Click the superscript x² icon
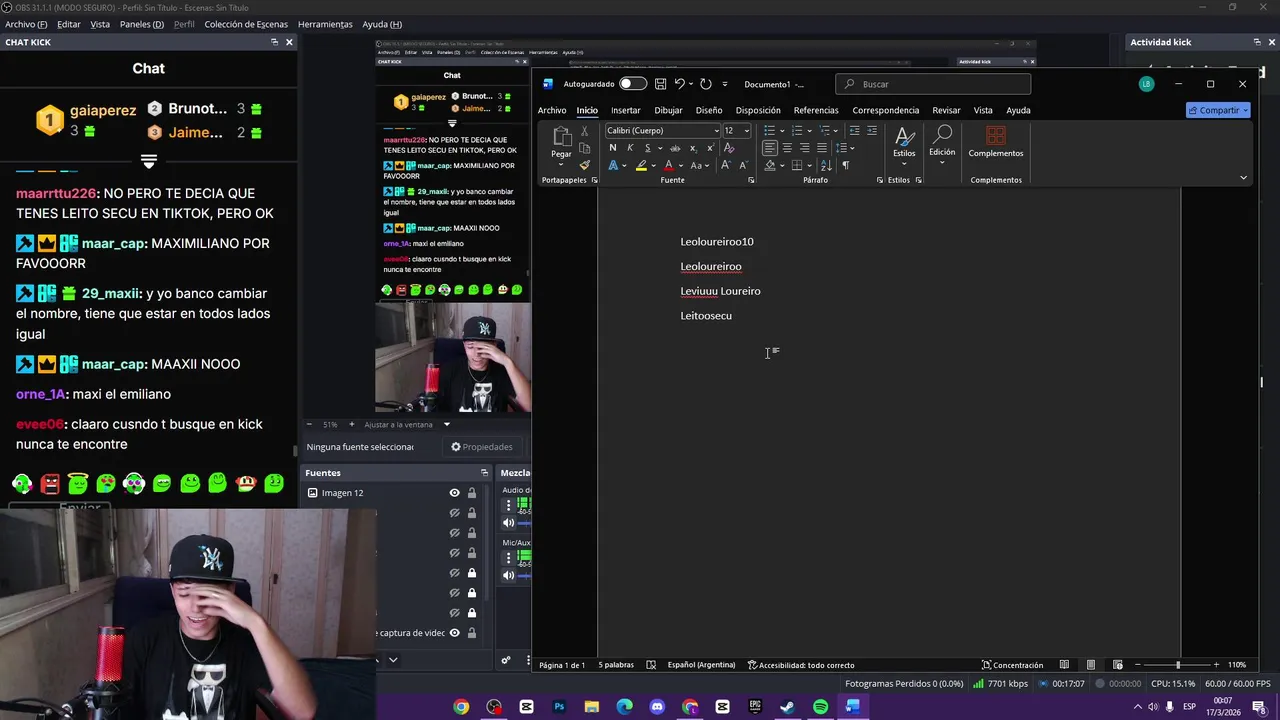Image resolution: width=1280 pixels, height=720 pixels. (710, 148)
